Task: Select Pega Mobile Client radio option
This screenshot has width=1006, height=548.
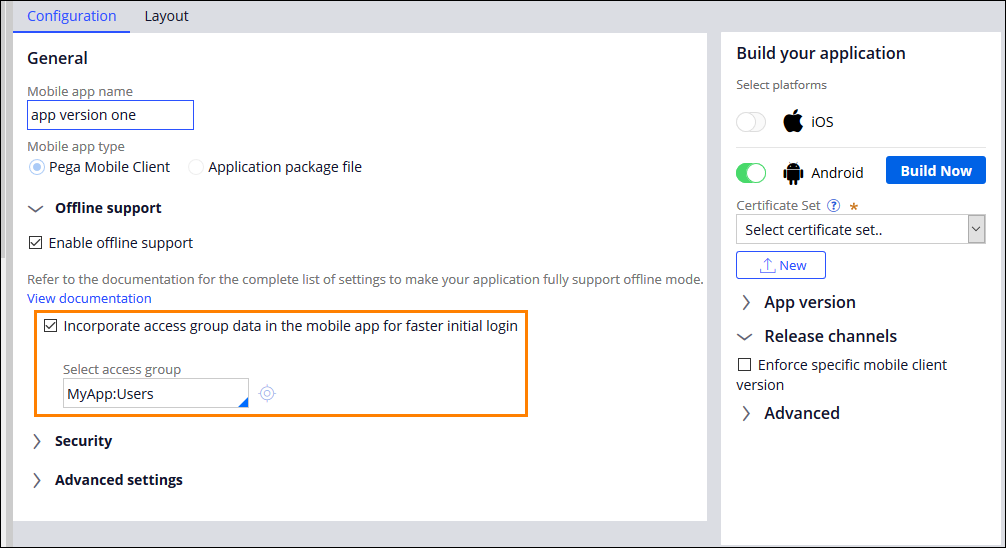Action: tap(37, 167)
